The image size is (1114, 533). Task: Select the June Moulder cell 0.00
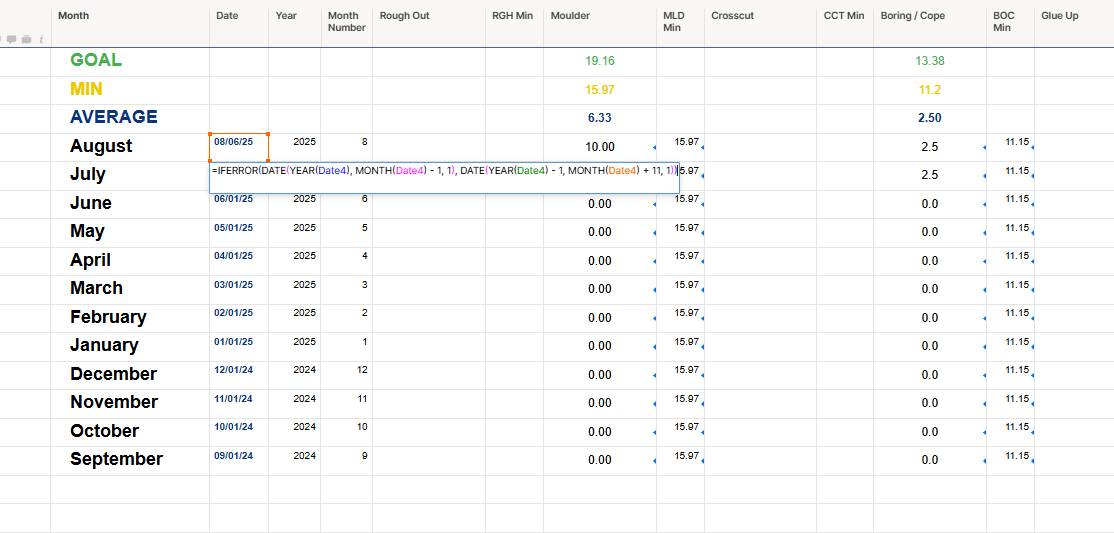[x=600, y=204]
